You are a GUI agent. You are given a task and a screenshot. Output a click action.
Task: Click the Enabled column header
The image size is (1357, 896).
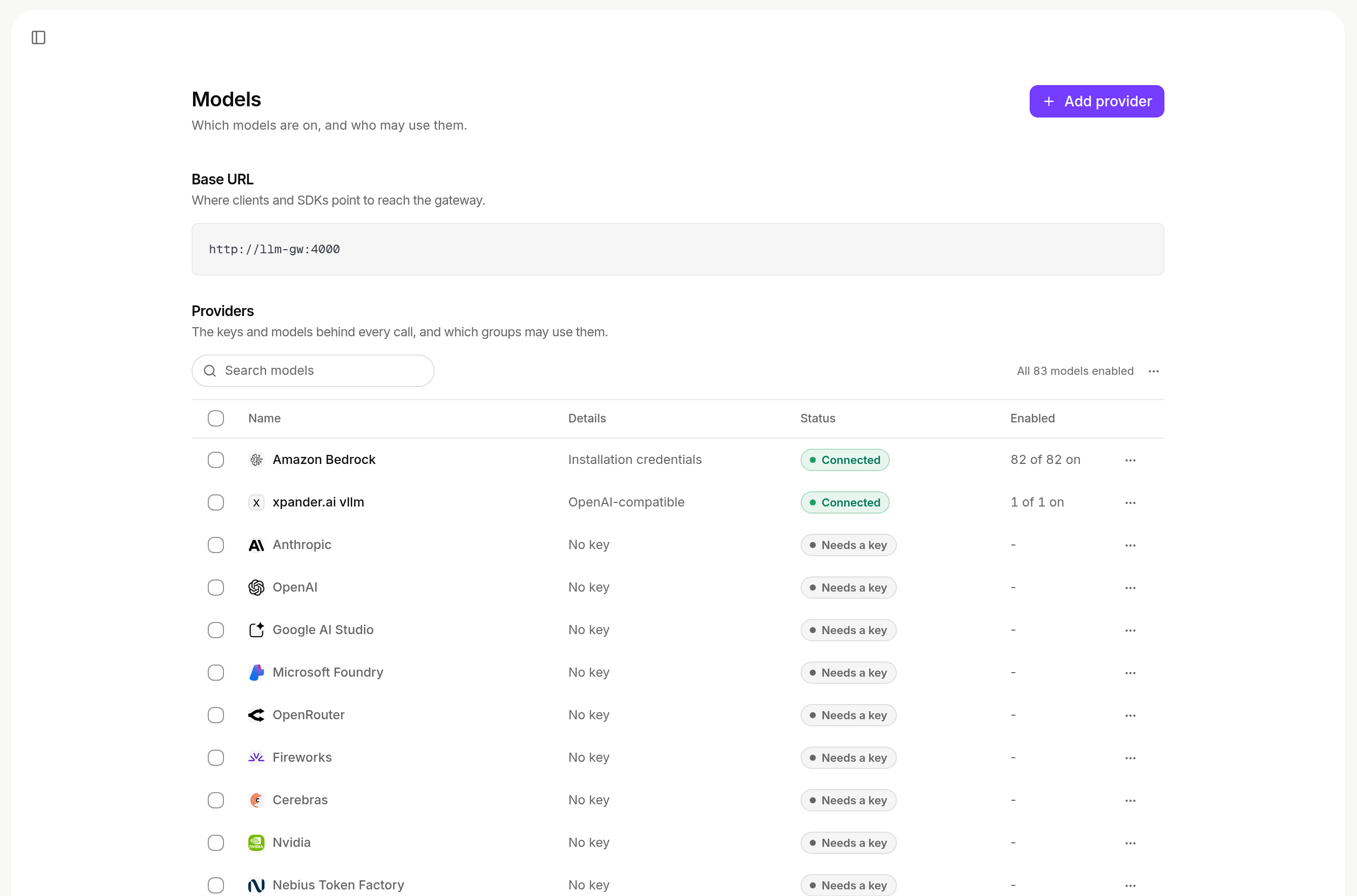click(1032, 418)
